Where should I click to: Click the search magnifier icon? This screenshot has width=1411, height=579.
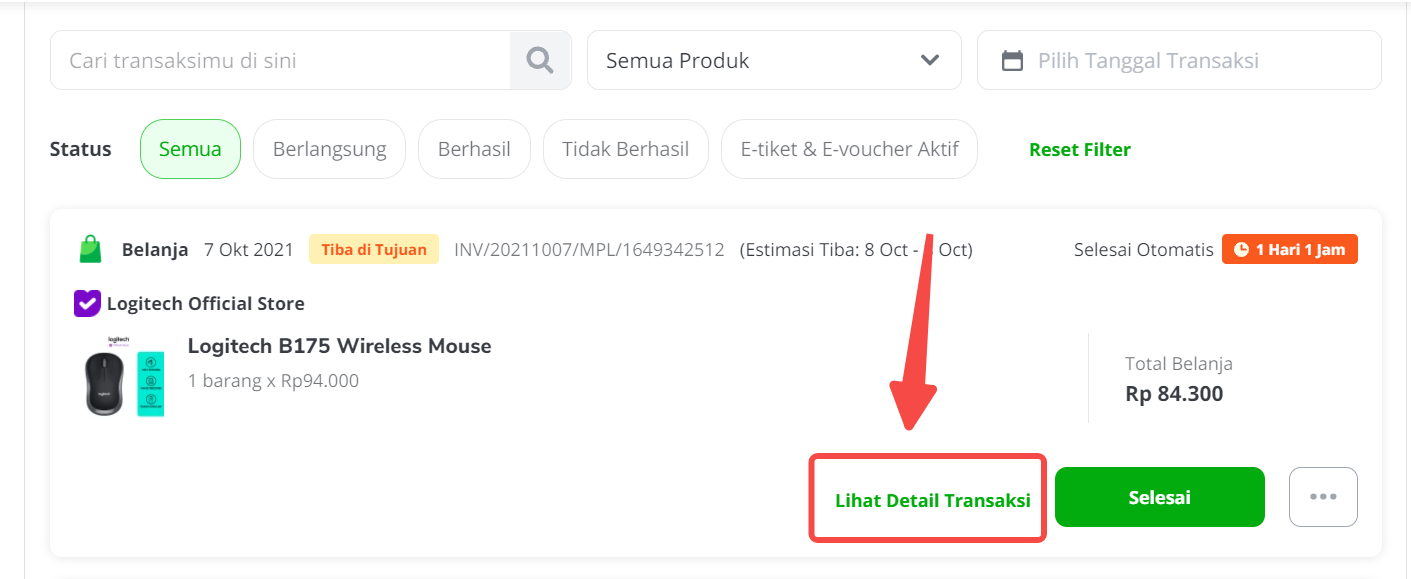540,60
